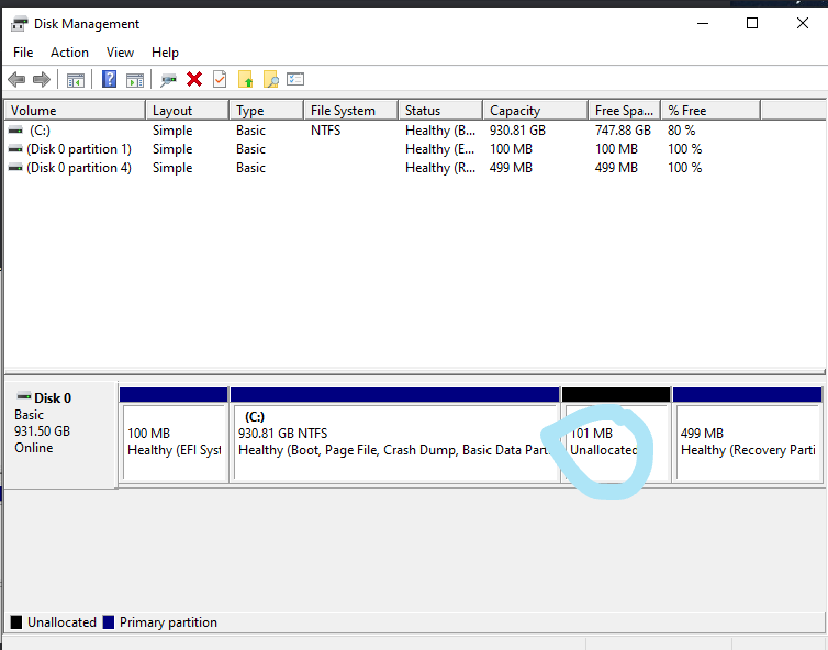Viewport: 828px width, 650px height.
Task: Click the Back arrow toolbar icon
Action: [x=16, y=80]
